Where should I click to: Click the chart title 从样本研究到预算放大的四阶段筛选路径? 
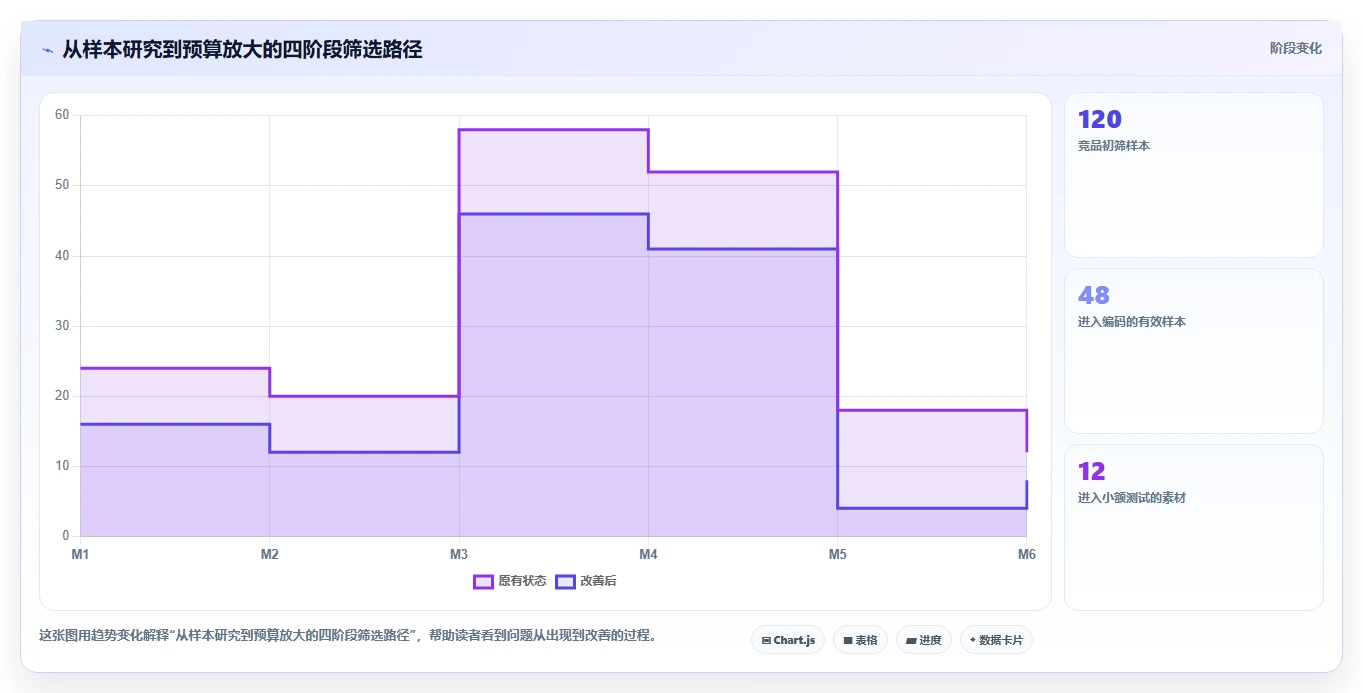coord(242,49)
